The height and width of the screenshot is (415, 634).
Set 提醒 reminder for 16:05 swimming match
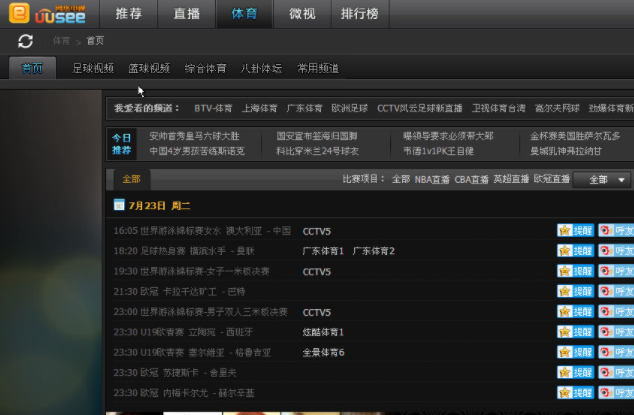coord(575,231)
